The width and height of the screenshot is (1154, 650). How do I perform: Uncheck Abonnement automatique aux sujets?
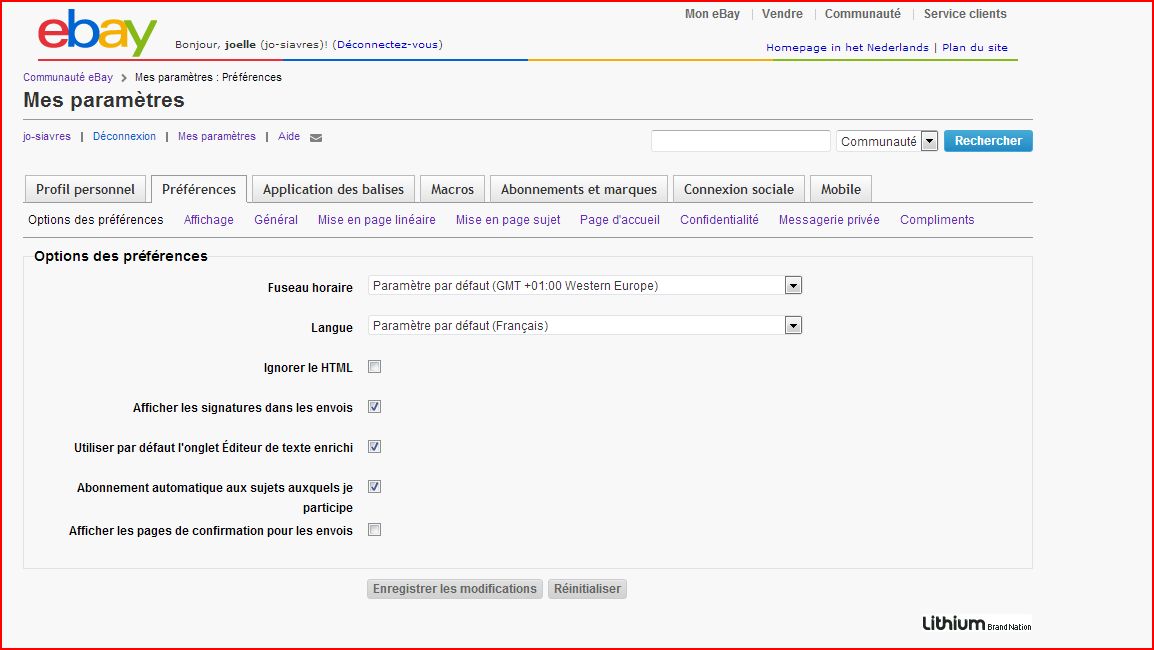(375, 487)
